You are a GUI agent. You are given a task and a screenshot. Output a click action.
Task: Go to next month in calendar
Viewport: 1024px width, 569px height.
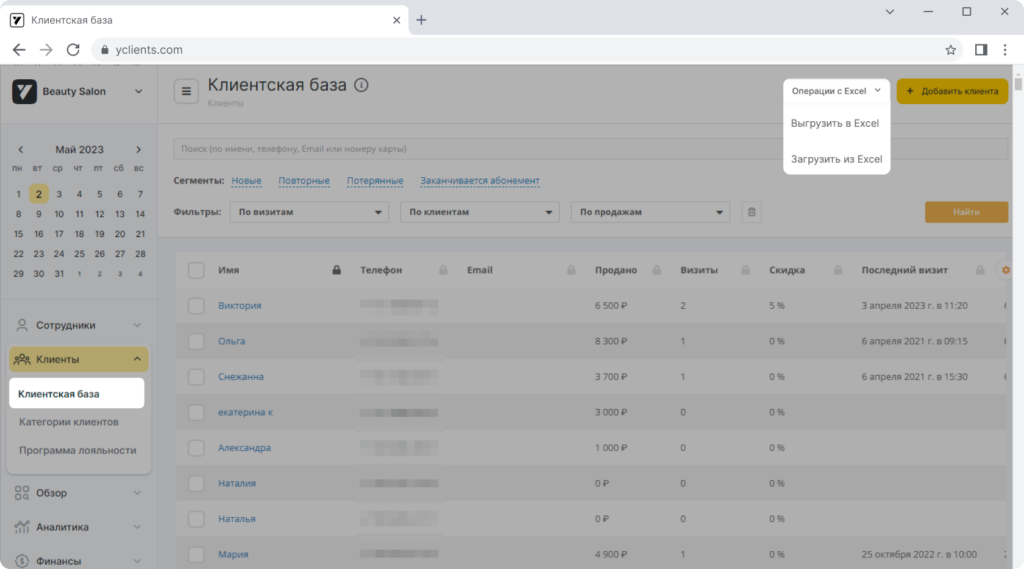pyautogui.click(x=138, y=150)
